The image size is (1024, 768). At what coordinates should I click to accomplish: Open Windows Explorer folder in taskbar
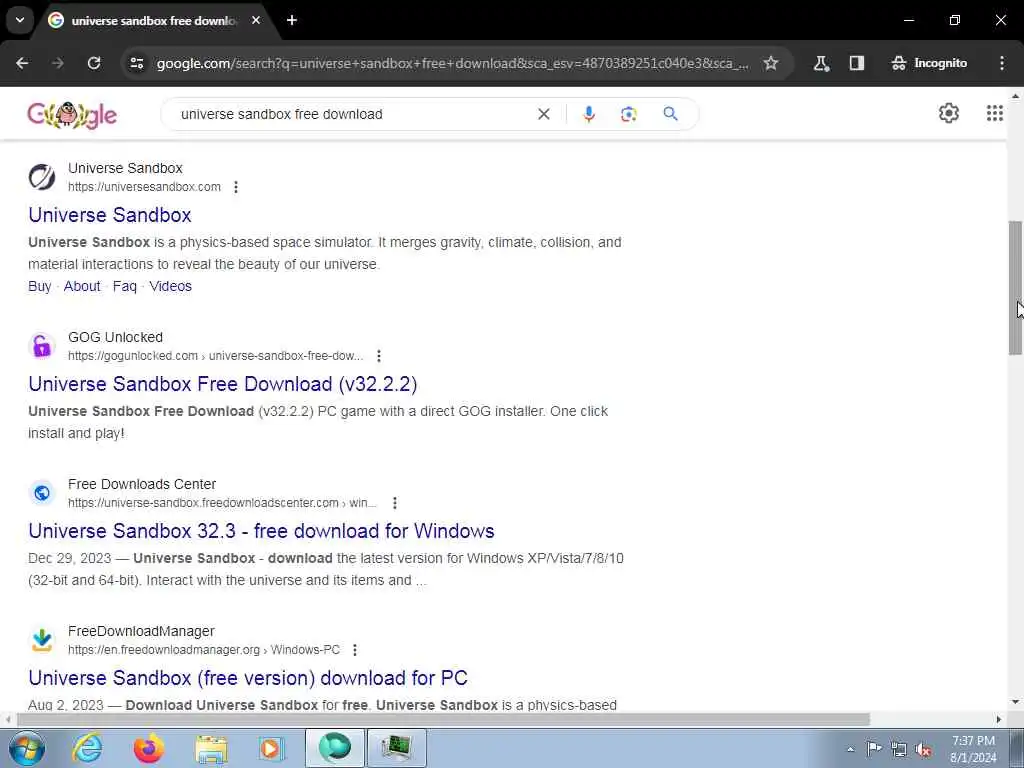(211, 748)
